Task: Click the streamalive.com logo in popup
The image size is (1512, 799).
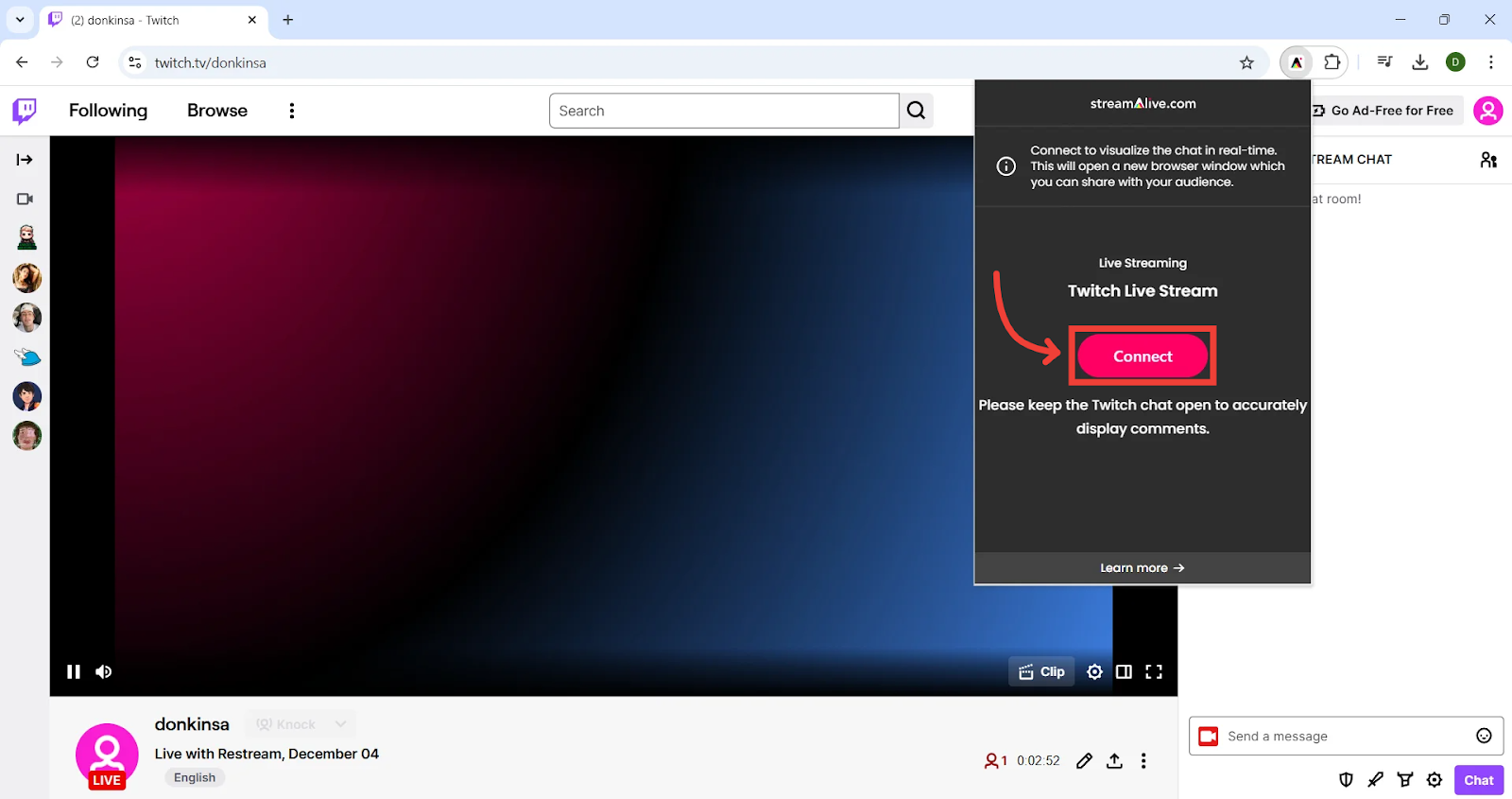Action: click(1143, 104)
